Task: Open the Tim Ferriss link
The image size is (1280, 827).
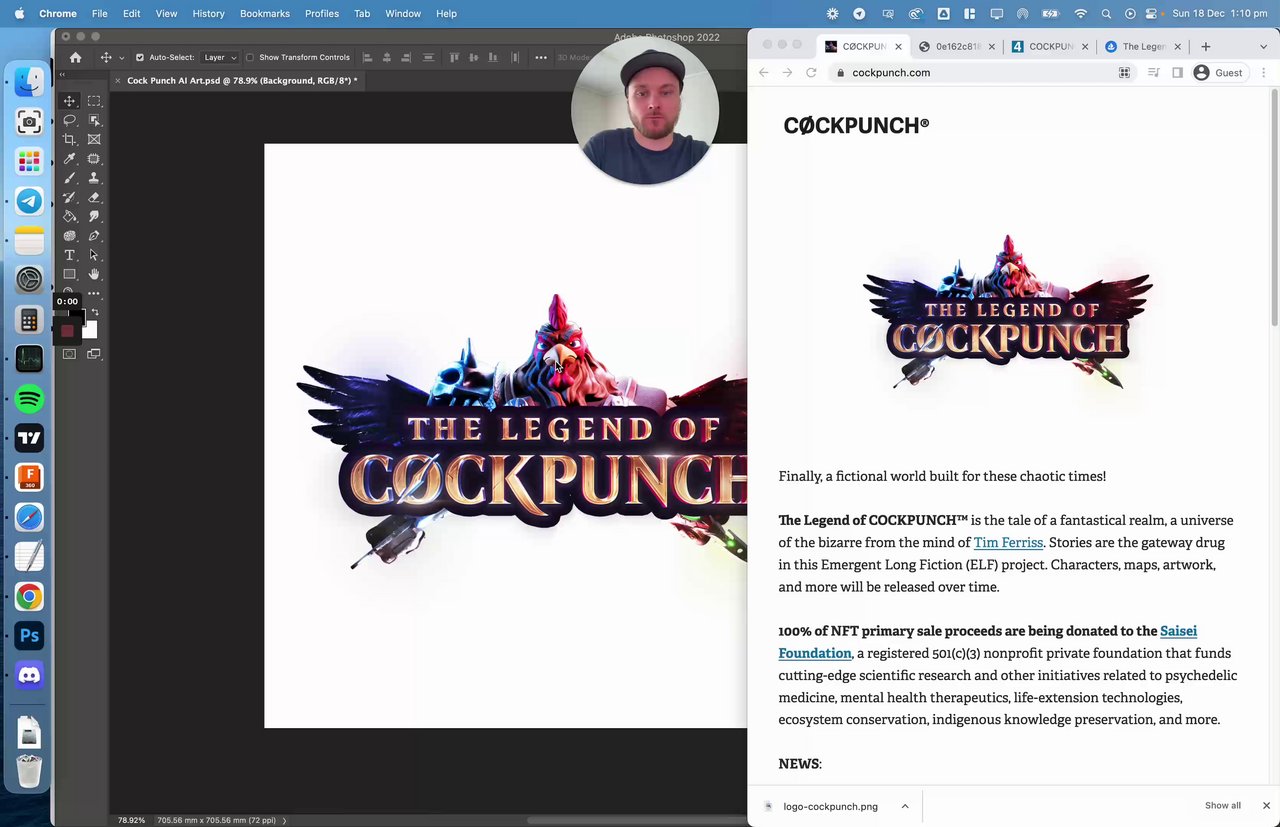Action: click(x=1008, y=542)
